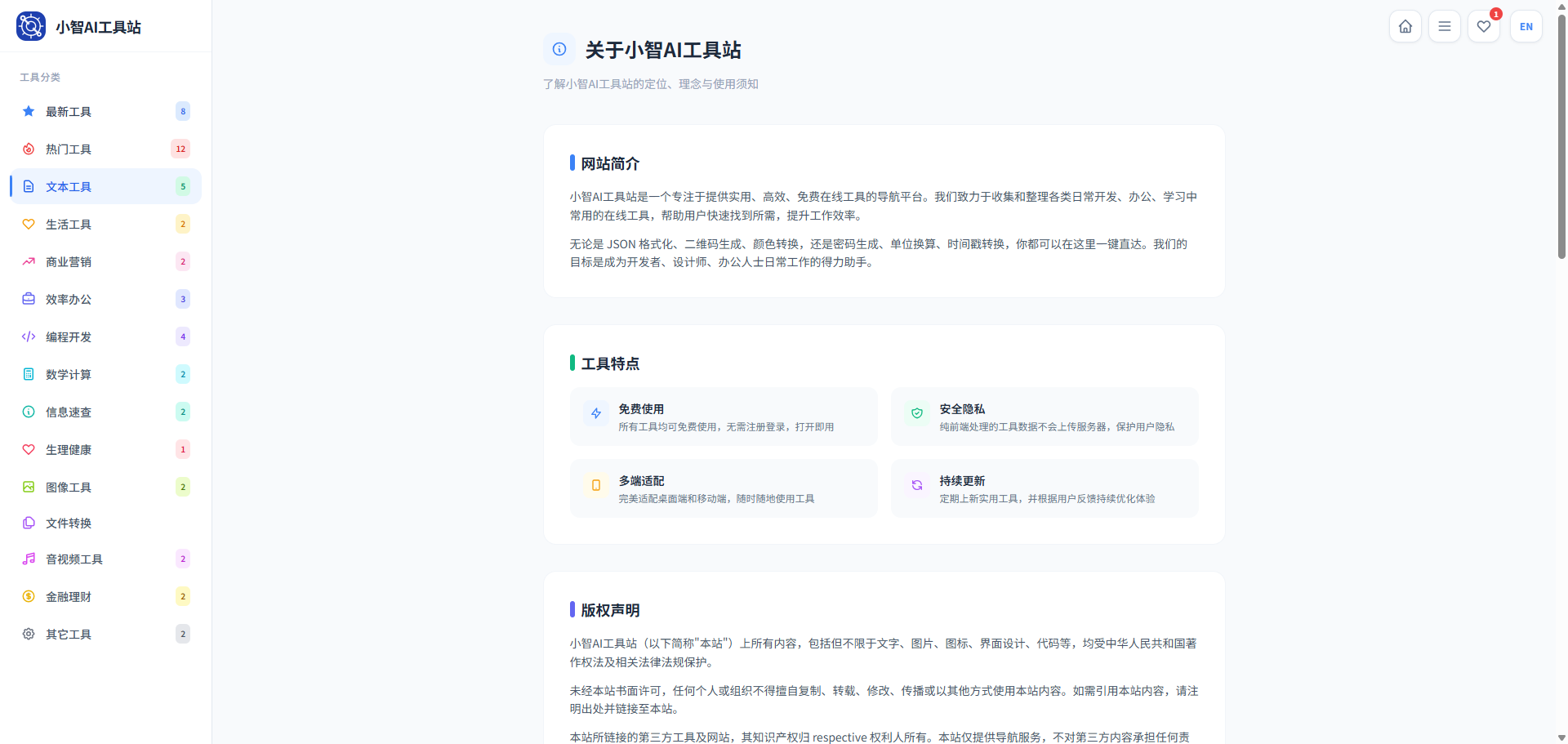Click the coin icon for 金融理财

(x=29, y=596)
